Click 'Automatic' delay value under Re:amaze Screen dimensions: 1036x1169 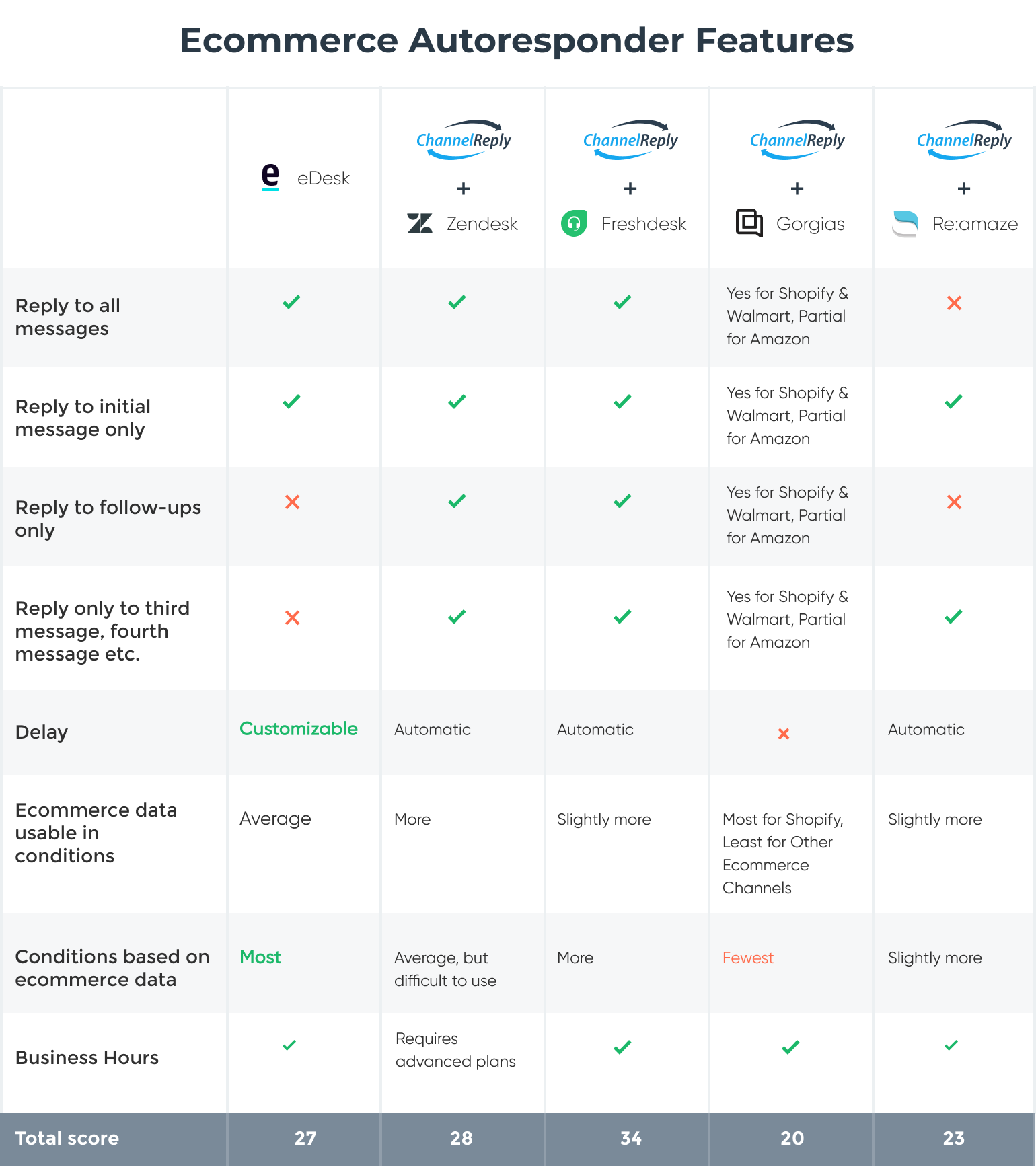pos(926,730)
